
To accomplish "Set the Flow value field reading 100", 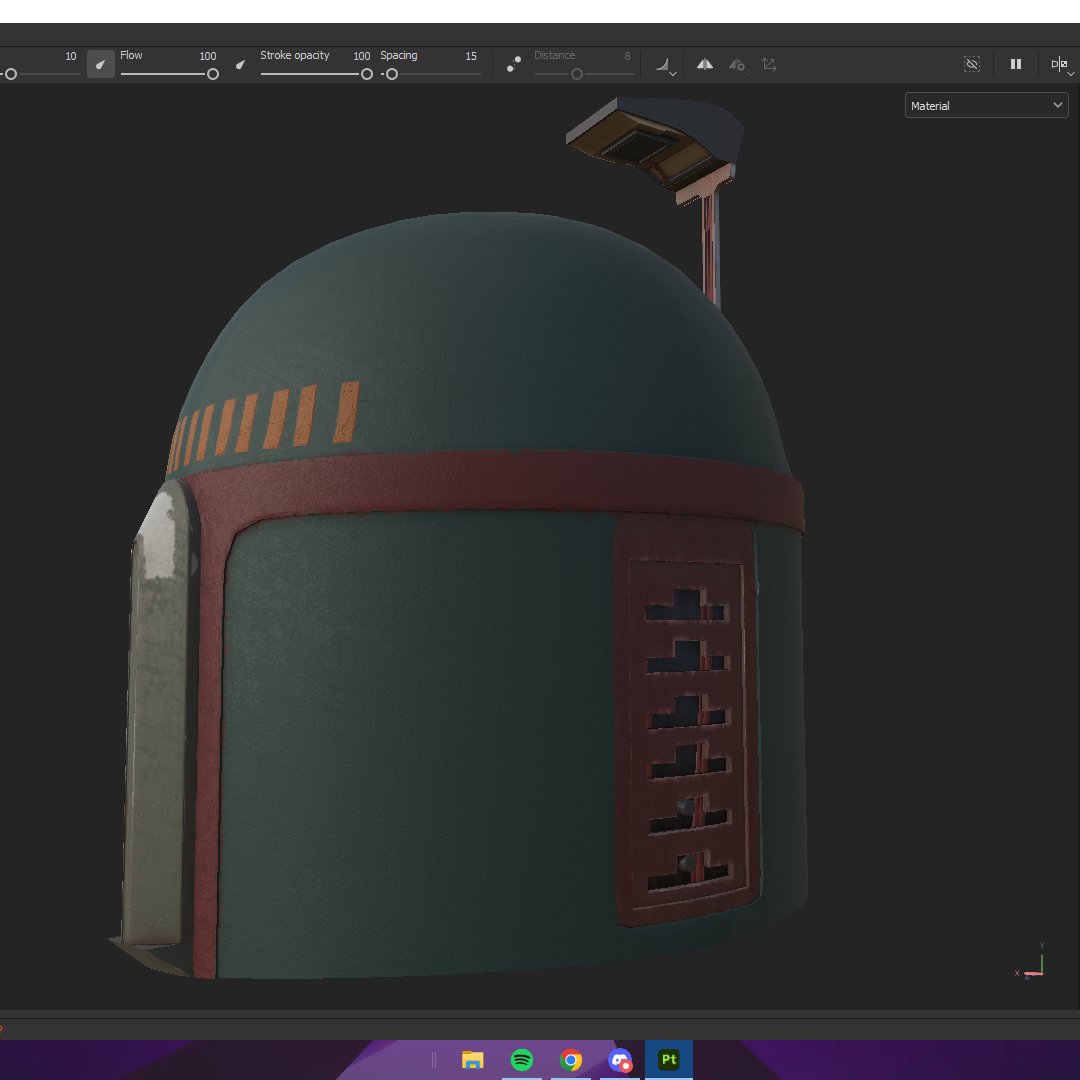I will pyautogui.click(x=208, y=56).
